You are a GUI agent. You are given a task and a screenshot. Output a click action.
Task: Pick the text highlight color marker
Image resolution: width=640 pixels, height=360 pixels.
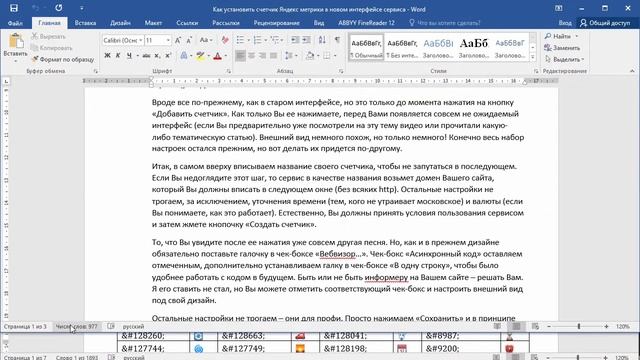point(200,56)
